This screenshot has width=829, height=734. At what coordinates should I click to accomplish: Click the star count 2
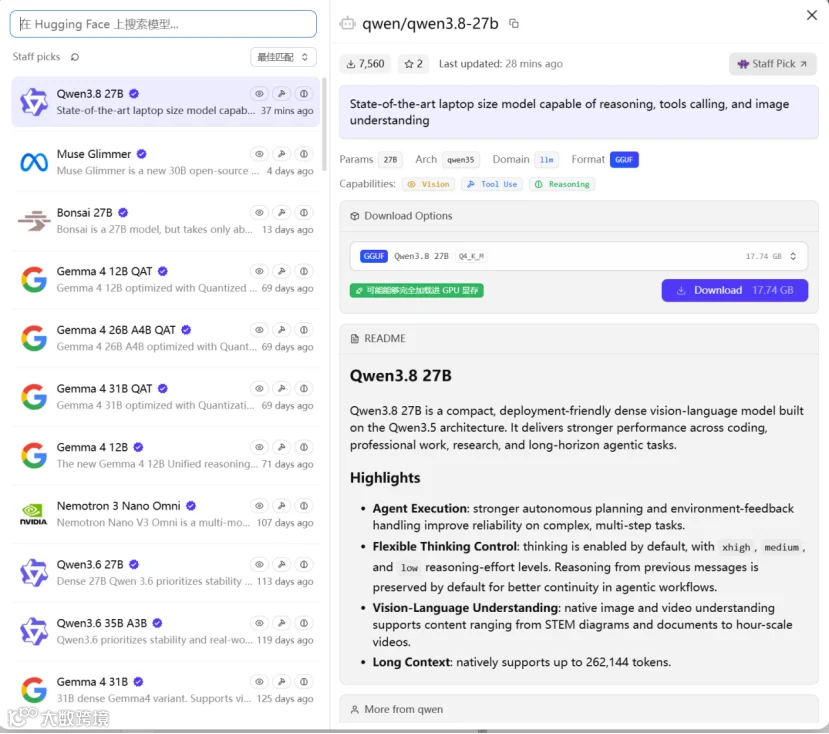click(x=413, y=64)
